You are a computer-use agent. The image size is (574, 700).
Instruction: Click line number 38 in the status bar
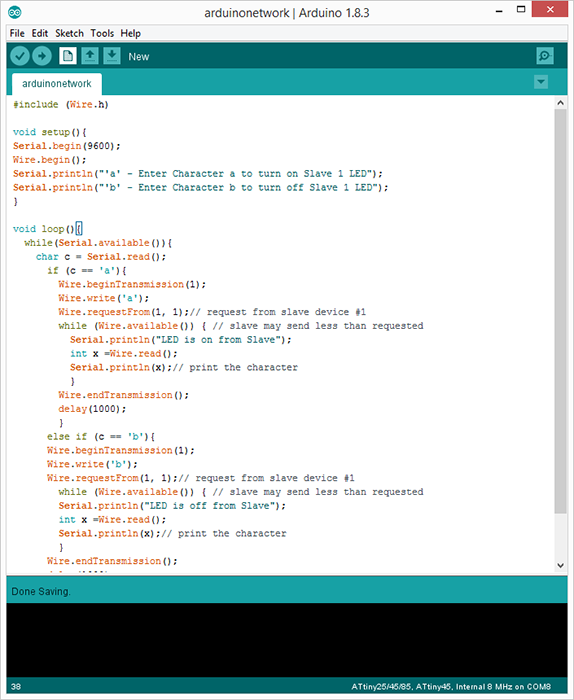[16, 687]
